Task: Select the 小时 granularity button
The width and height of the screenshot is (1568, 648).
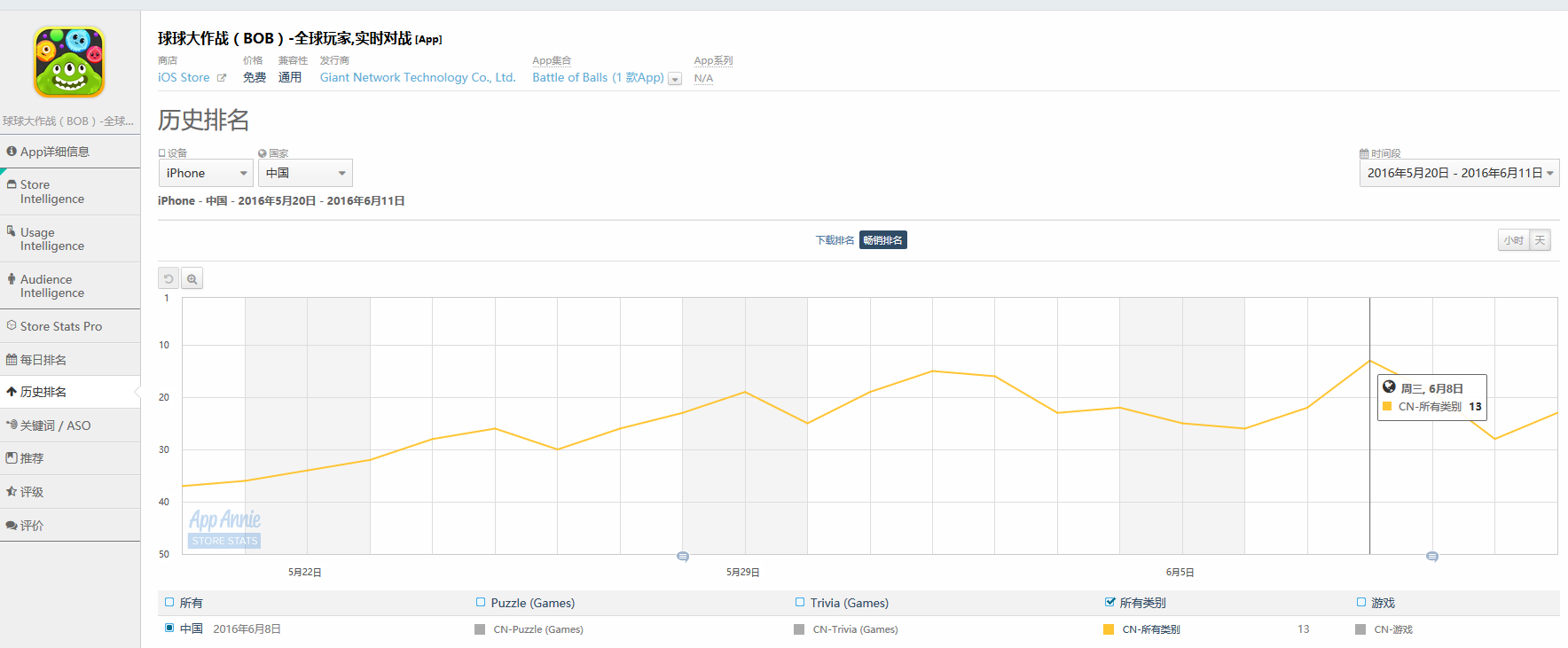Action: pyautogui.click(x=1513, y=240)
